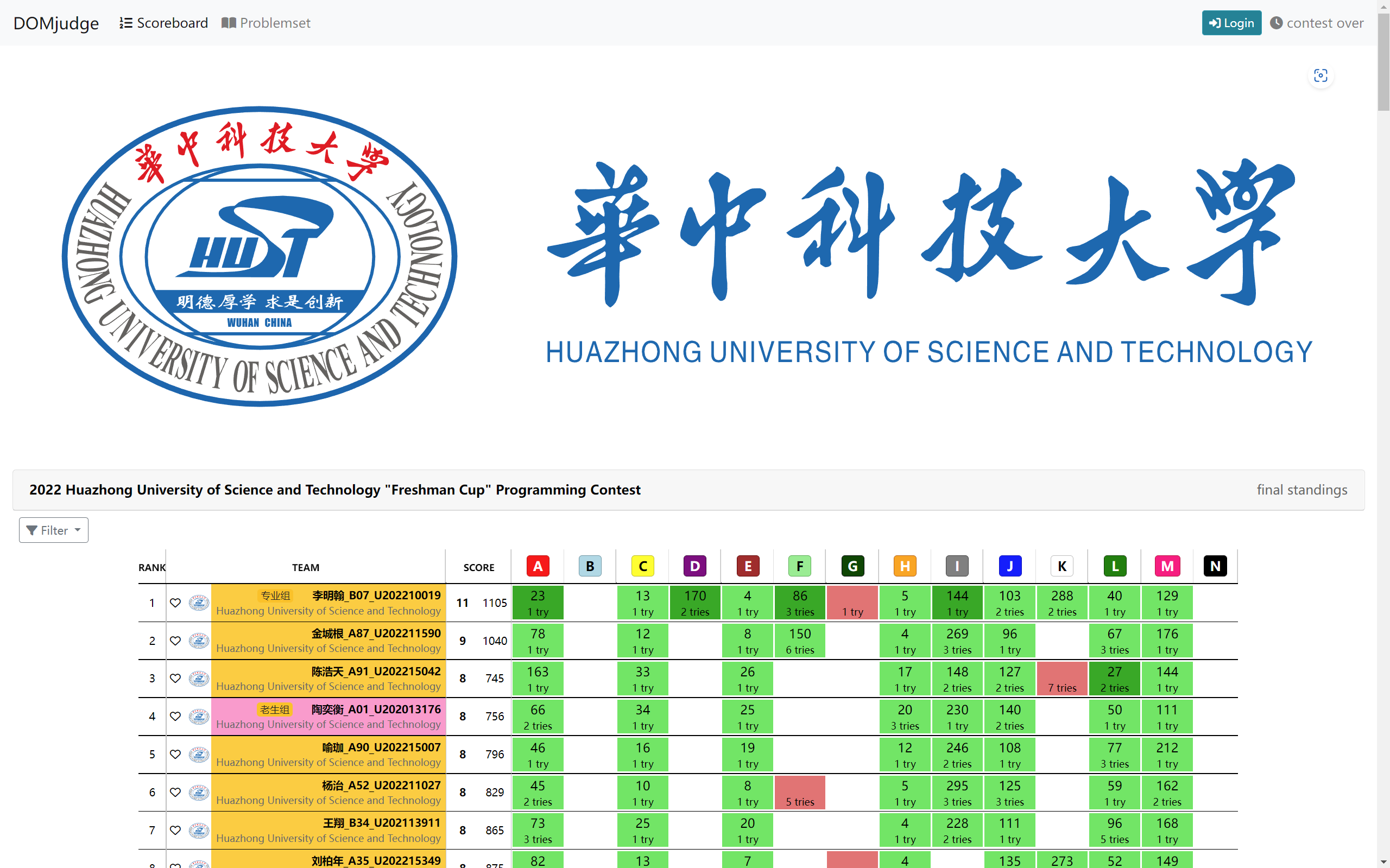Click the 专业组 category tag
This screenshot has height=868, width=1390.
point(275,595)
